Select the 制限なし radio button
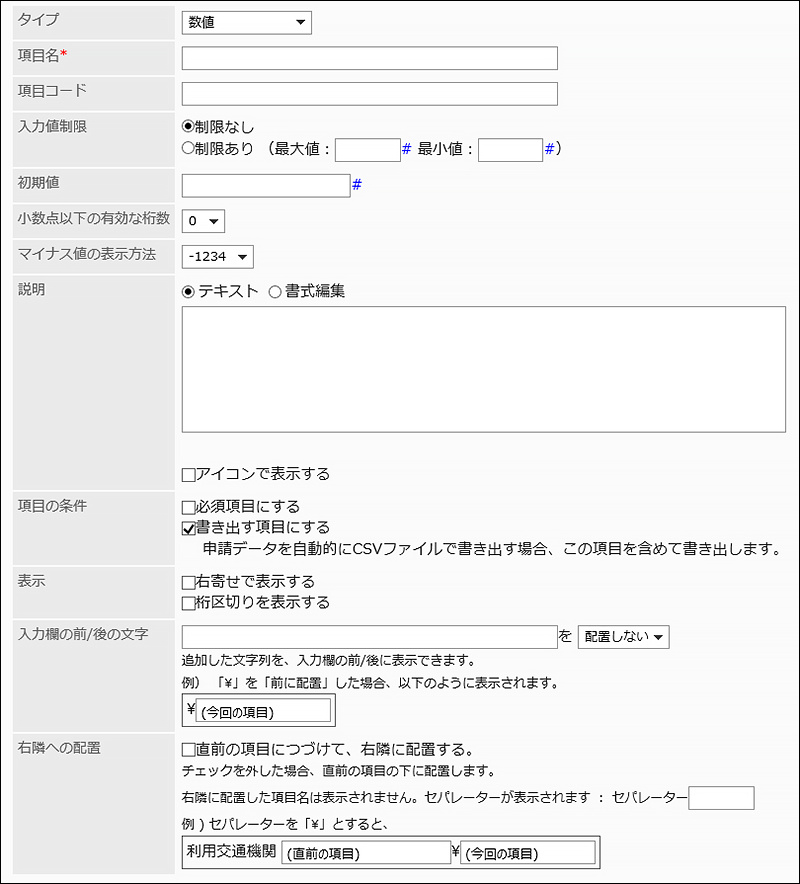The image size is (800, 884). pos(188,127)
